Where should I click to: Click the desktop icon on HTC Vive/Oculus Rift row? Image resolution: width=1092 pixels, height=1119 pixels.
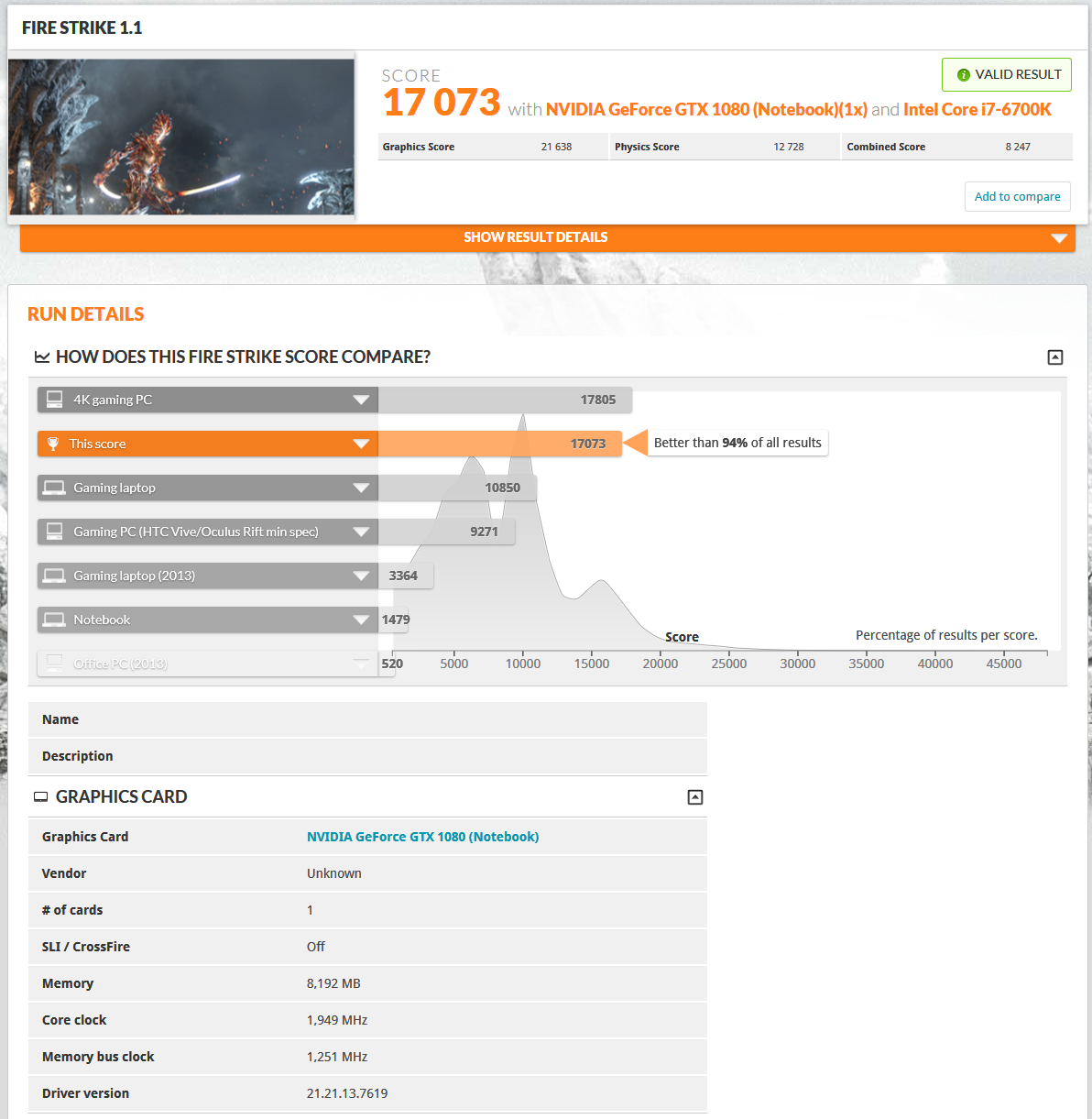point(55,531)
